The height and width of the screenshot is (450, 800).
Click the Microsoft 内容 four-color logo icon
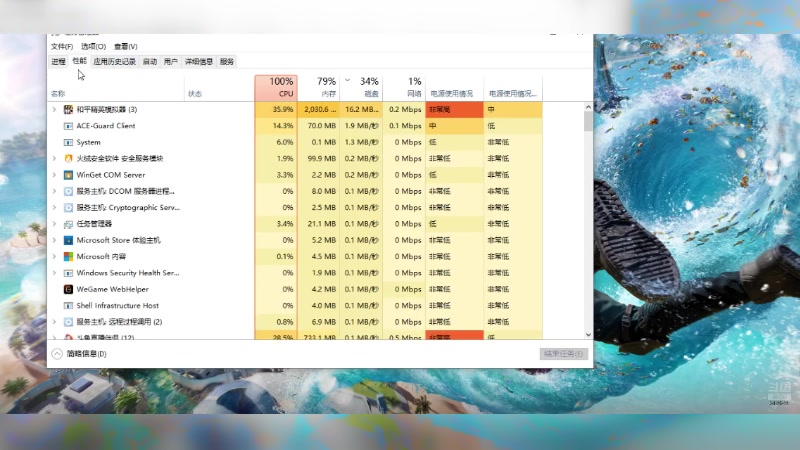68,257
